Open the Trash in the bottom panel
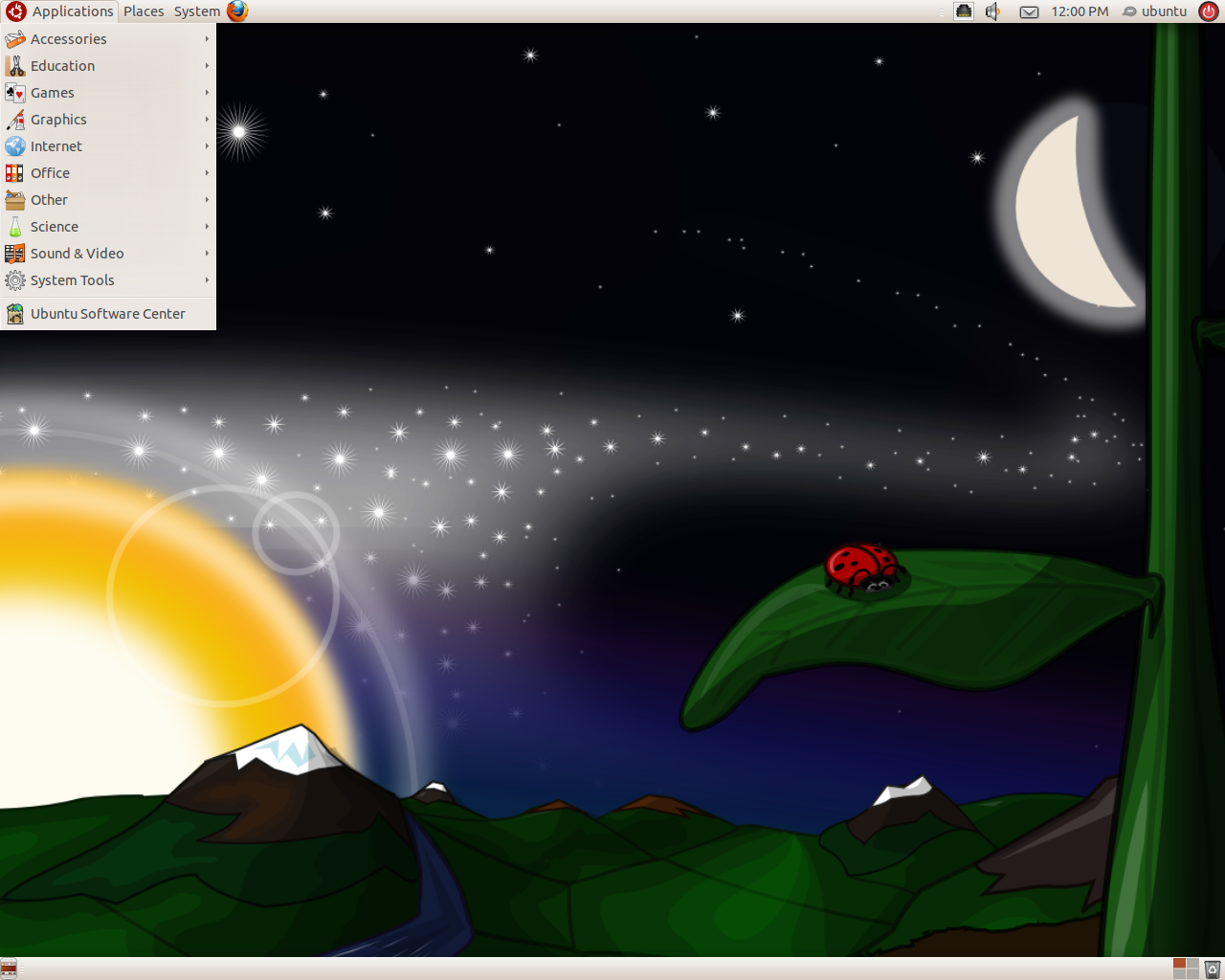This screenshot has height=980, width=1225. pos(1213,969)
